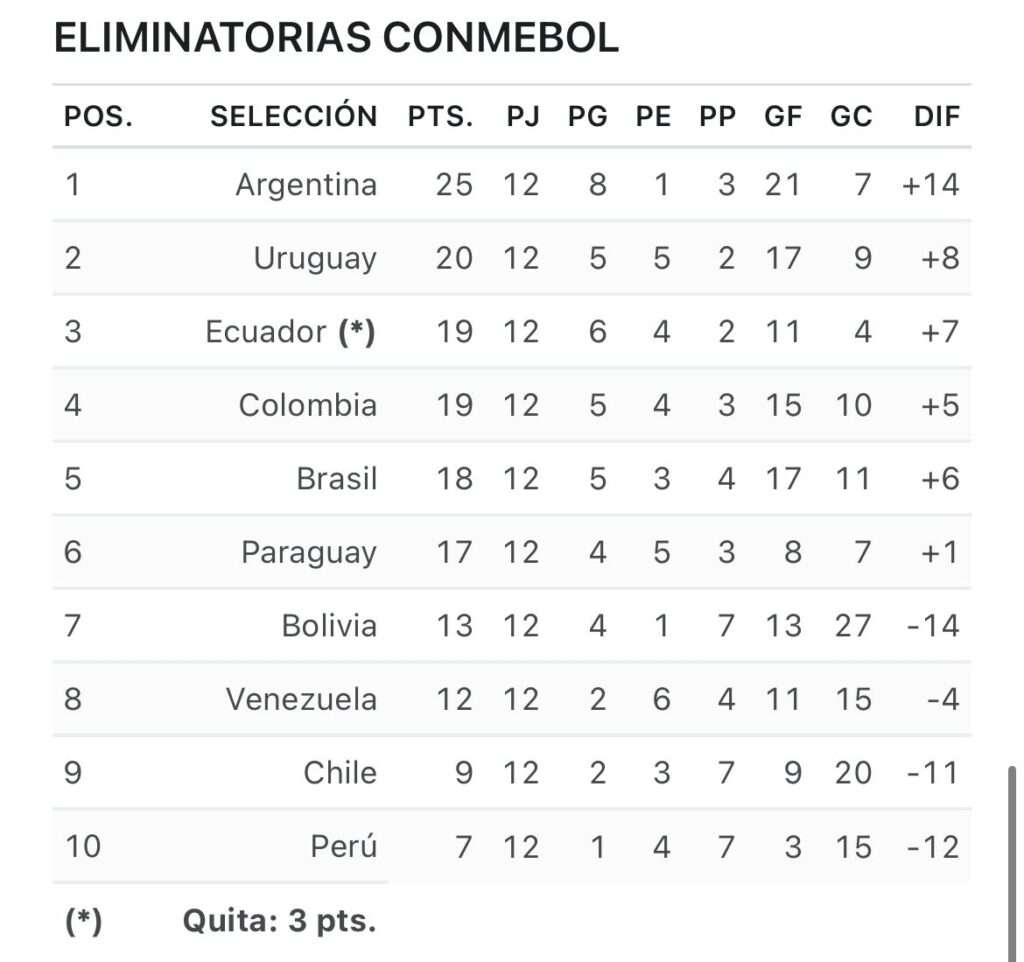Click the Quita: 3 pts. footnote
Viewport: 1024px width, 962px height.
pyautogui.click(x=279, y=920)
